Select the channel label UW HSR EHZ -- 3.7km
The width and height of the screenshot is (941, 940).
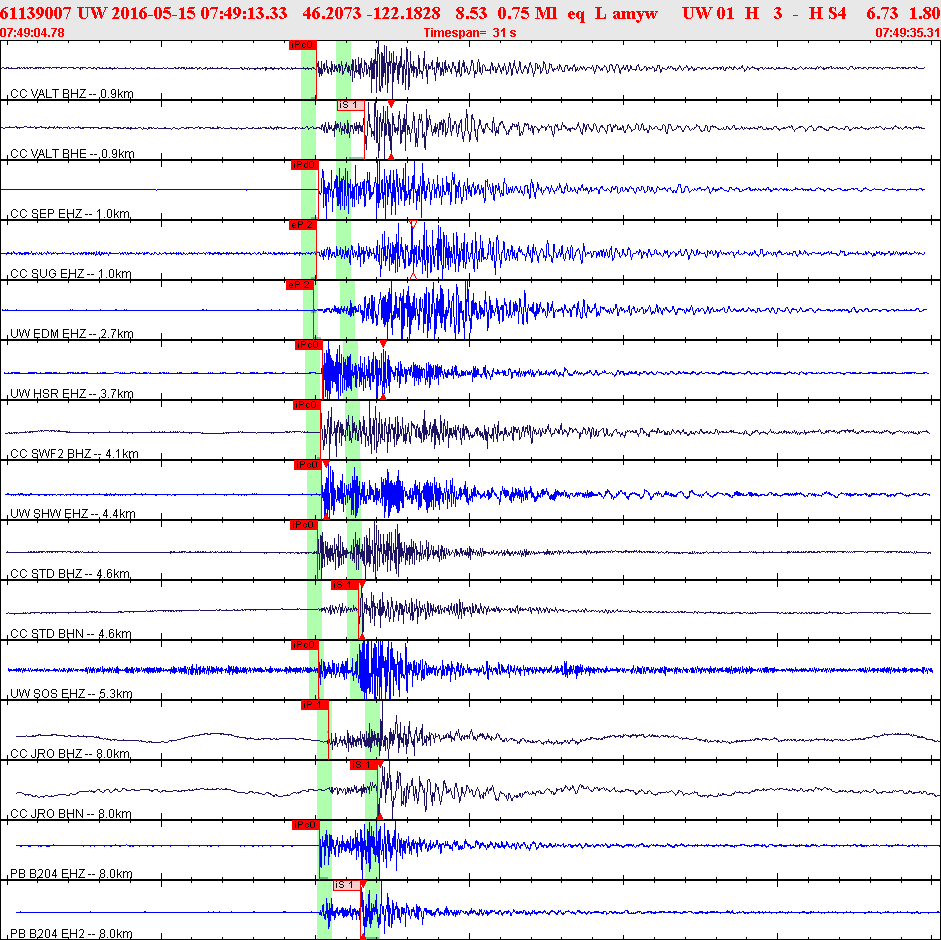72,394
